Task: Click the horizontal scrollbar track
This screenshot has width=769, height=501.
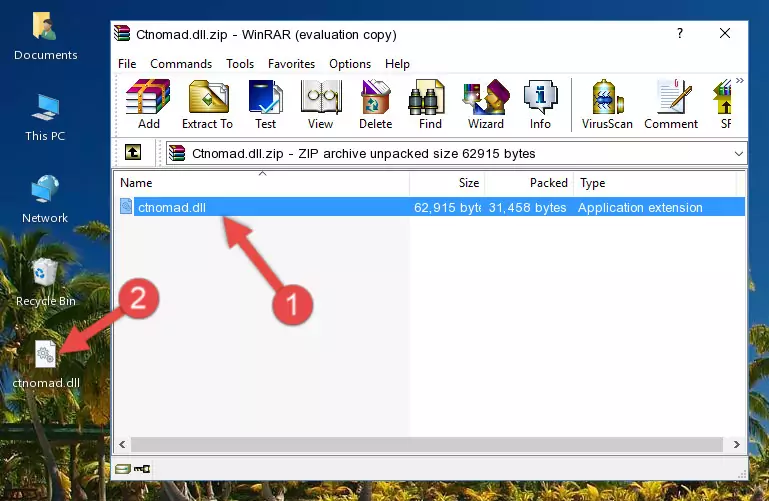Action: (427, 444)
